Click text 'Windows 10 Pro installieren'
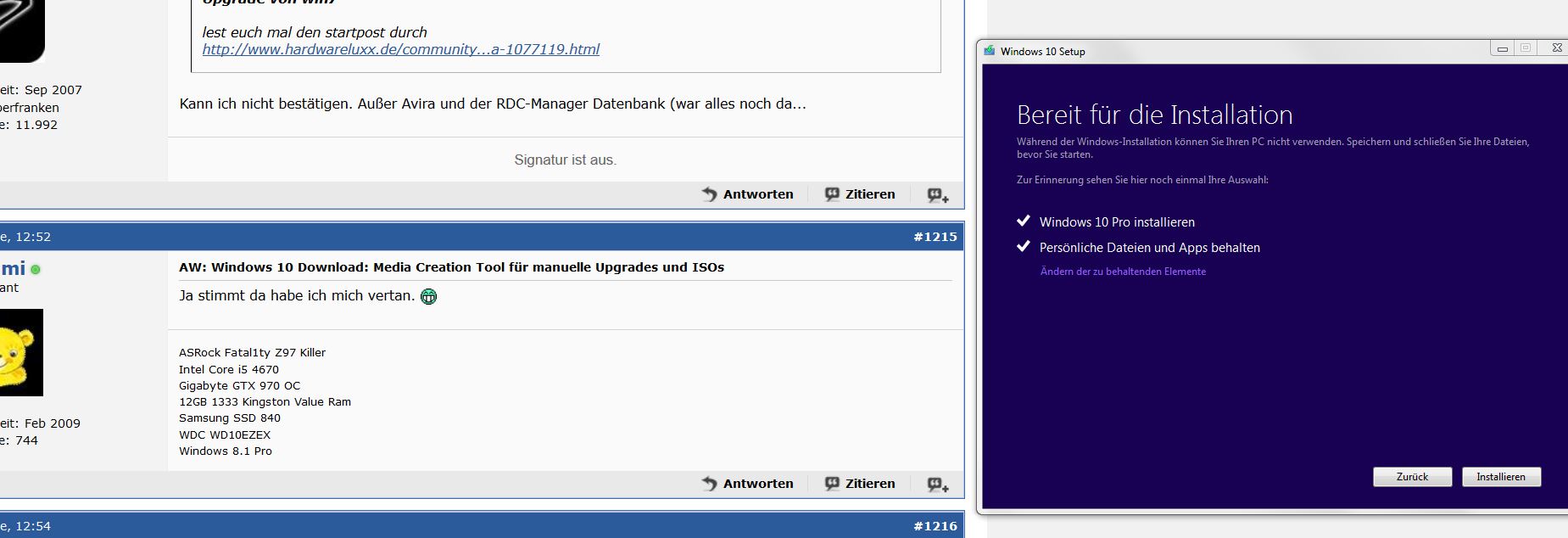Image resolution: width=1568 pixels, height=538 pixels. click(1117, 222)
